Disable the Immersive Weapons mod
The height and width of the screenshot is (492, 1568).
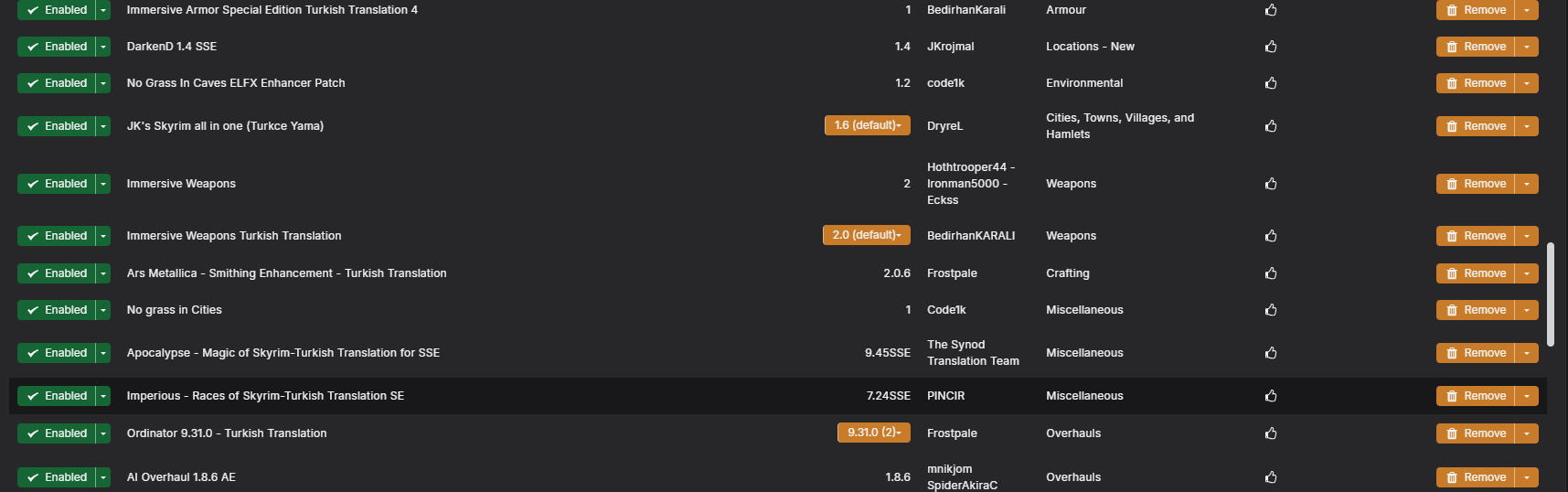point(57,184)
